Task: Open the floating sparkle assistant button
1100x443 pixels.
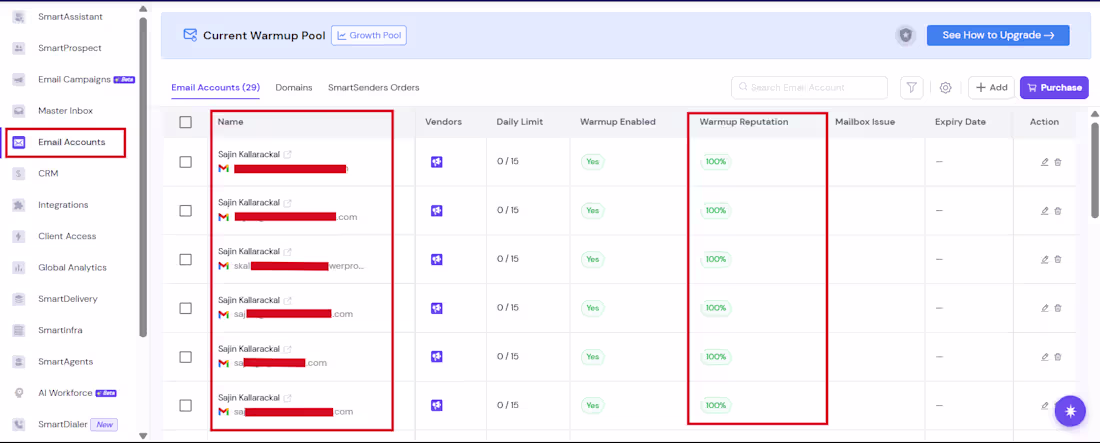Action: point(1070,411)
